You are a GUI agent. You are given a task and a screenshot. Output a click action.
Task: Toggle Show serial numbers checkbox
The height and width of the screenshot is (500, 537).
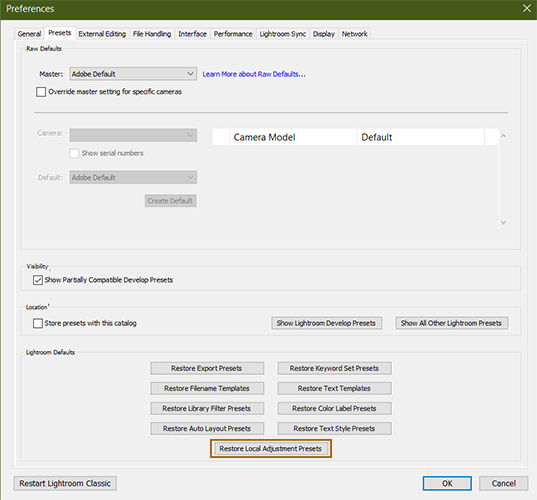click(x=74, y=153)
